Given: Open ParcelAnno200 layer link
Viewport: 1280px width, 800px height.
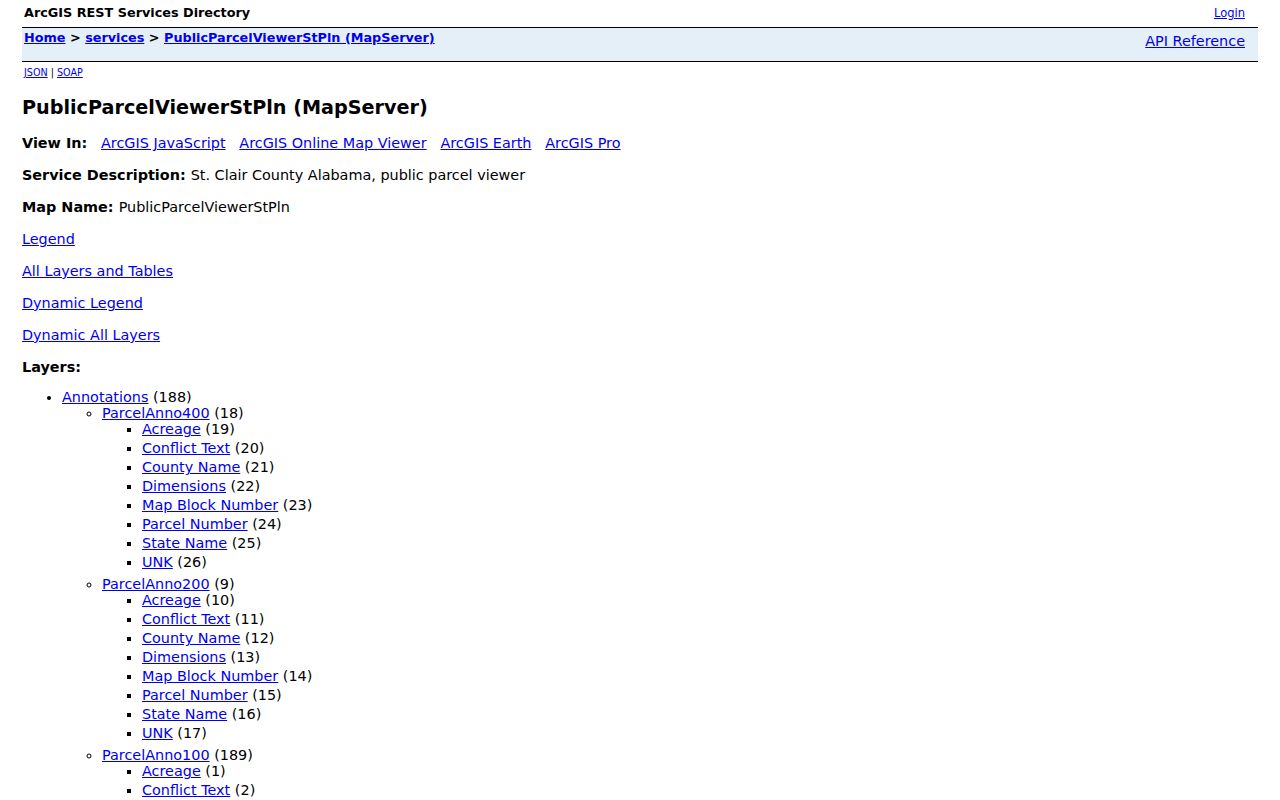Looking at the screenshot, I should (156, 584).
